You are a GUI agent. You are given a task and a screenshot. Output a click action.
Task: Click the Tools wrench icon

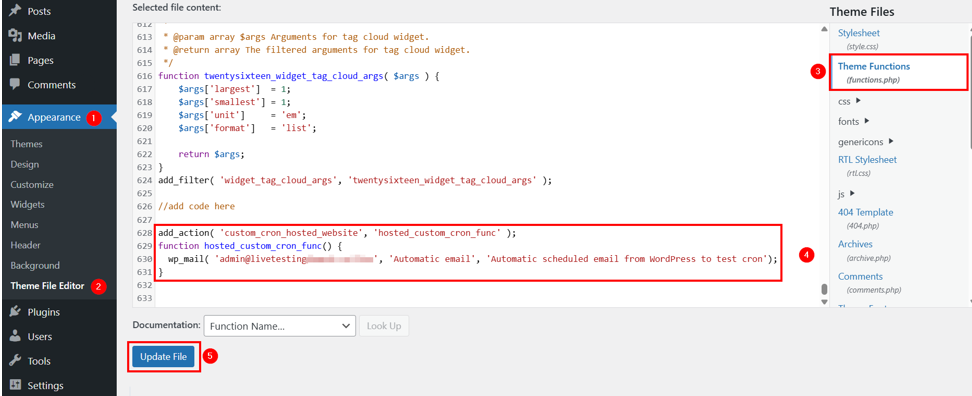coord(15,361)
